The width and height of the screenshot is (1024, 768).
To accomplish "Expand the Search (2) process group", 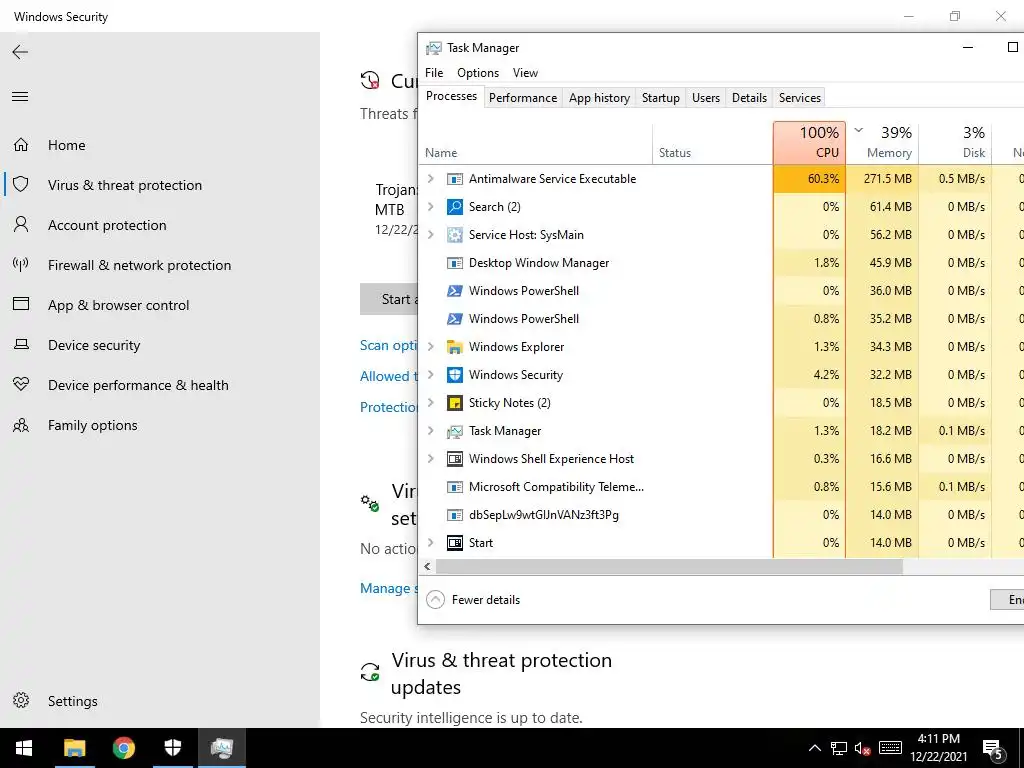I will [430, 206].
